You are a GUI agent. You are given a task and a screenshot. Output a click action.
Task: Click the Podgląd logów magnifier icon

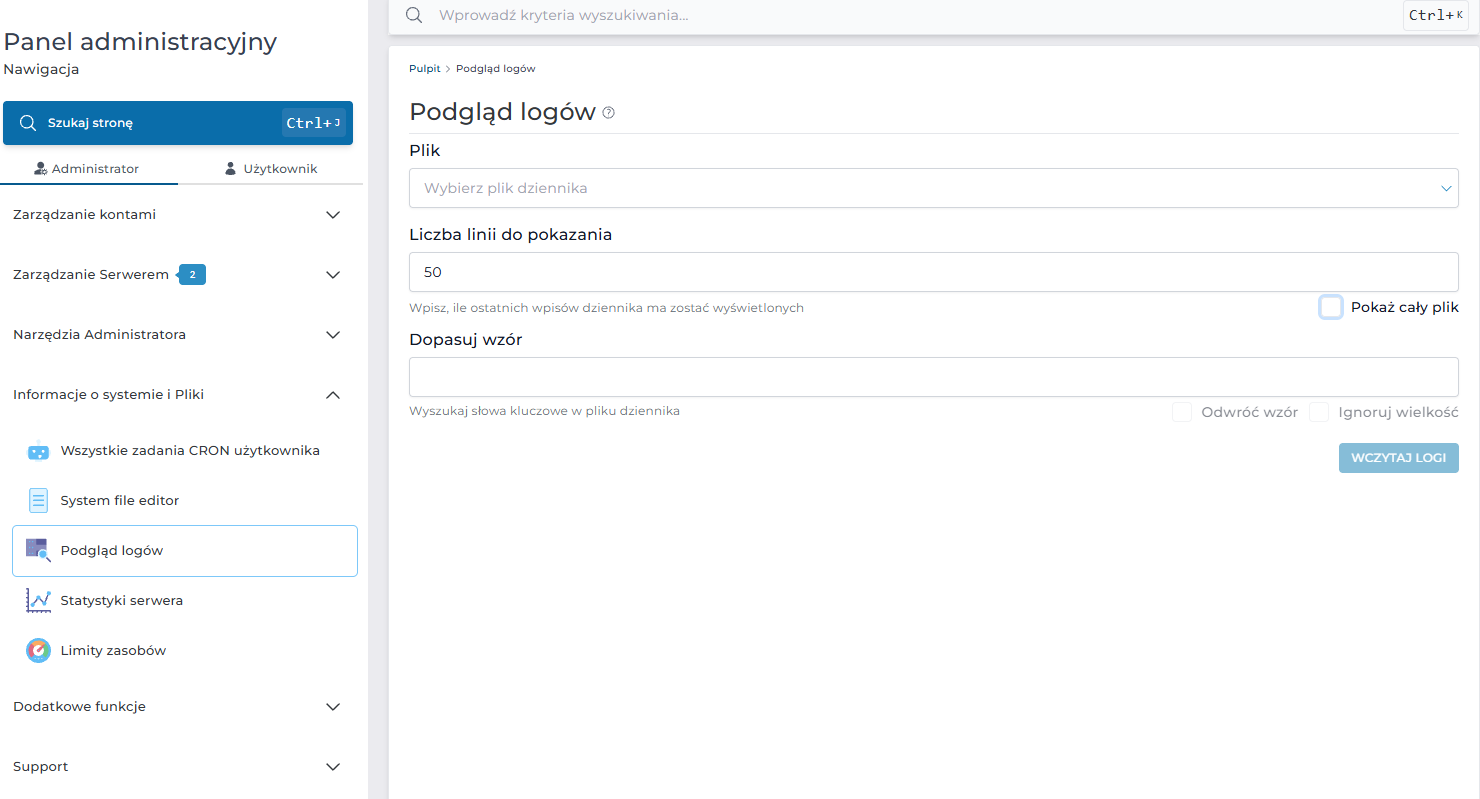click(x=38, y=550)
